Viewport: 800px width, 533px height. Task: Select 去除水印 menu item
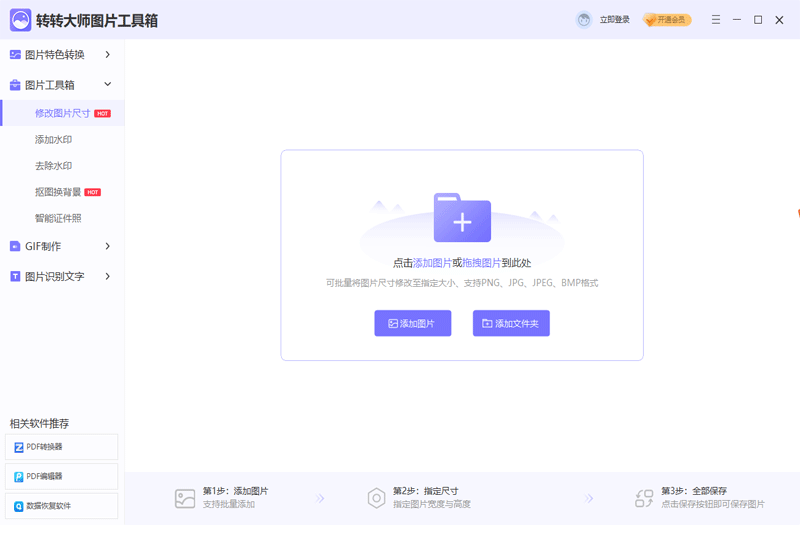(53, 166)
